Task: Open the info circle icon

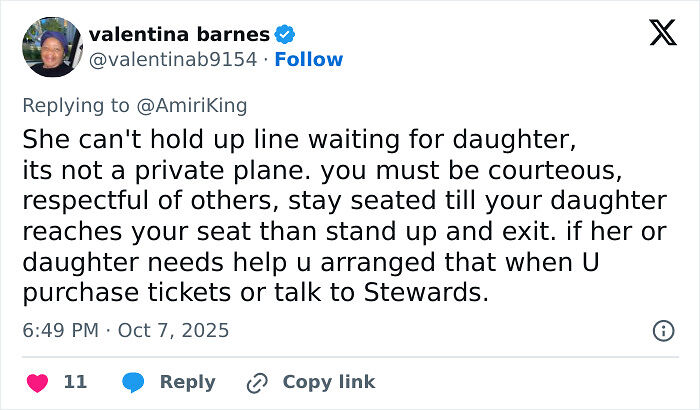Action: [x=662, y=330]
